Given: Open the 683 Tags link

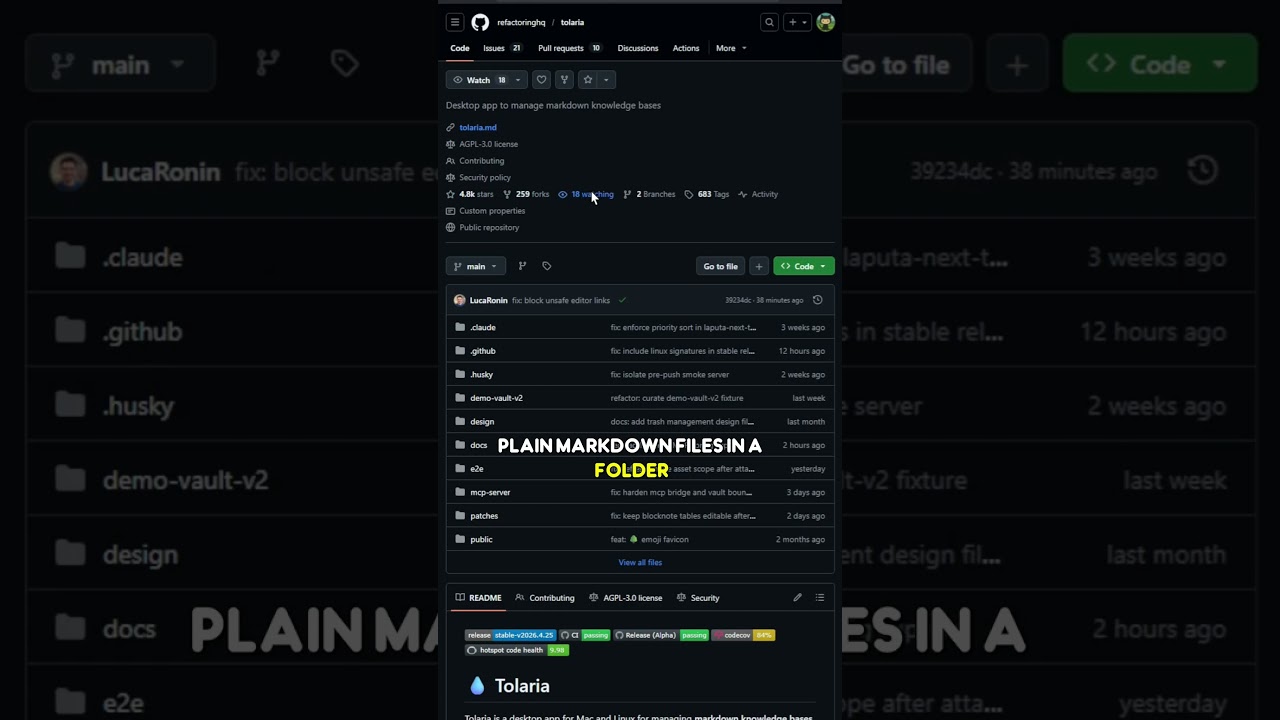Looking at the screenshot, I should 707,194.
